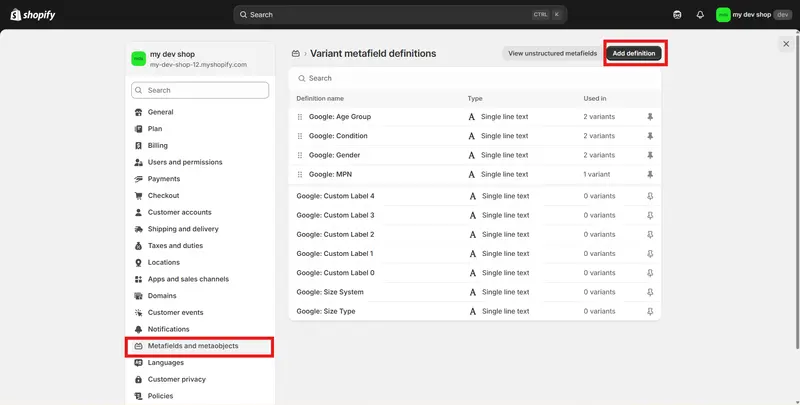Click drag handle of Google: Gender row
Viewport: 800px width, 405px height.
click(x=299, y=155)
